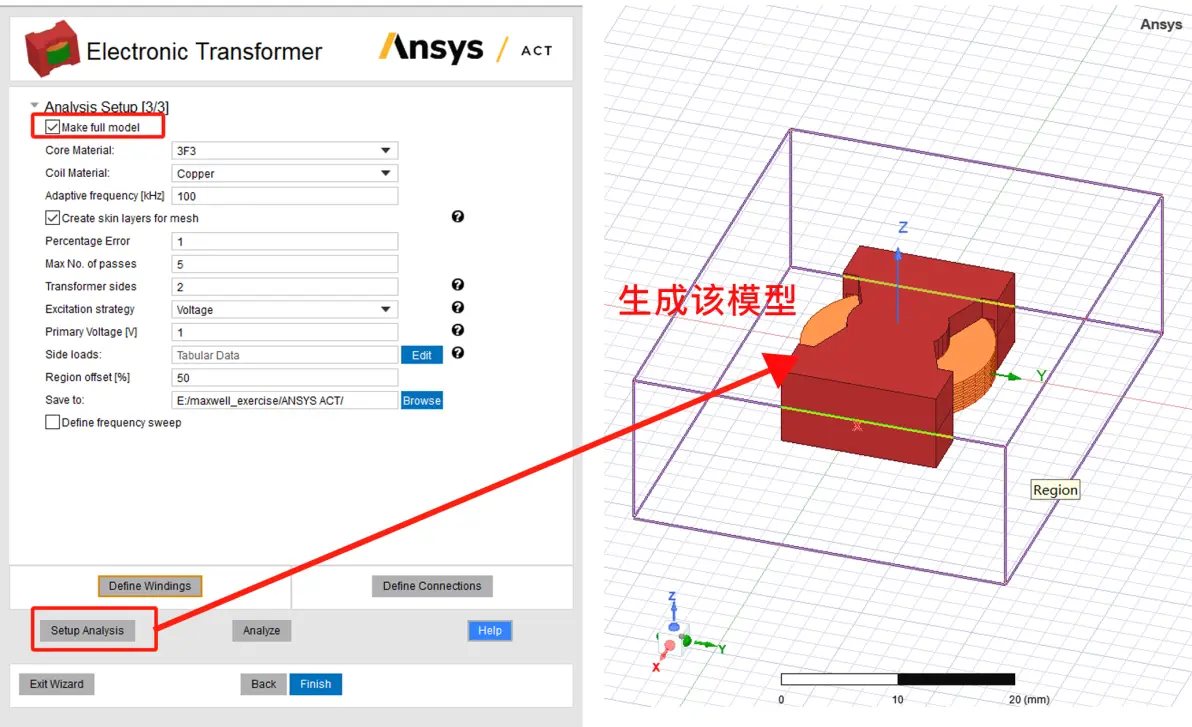Click the Max No. of passes field
The width and height of the screenshot is (1192, 727).
(284, 265)
